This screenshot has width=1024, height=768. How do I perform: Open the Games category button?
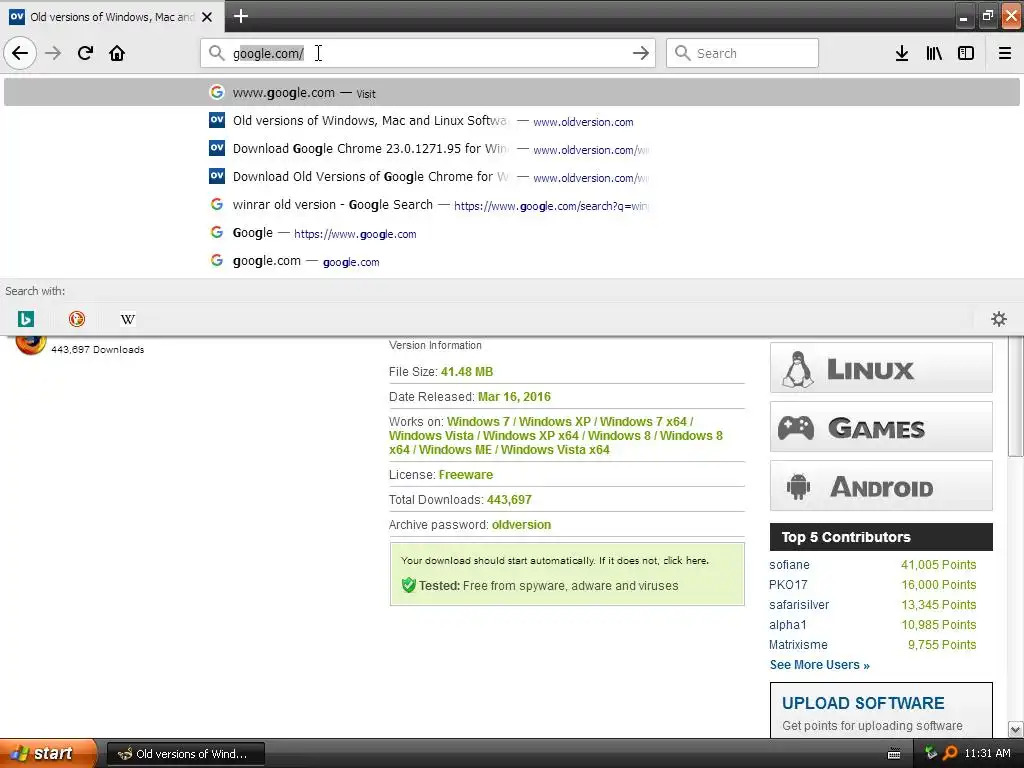point(881,427)
